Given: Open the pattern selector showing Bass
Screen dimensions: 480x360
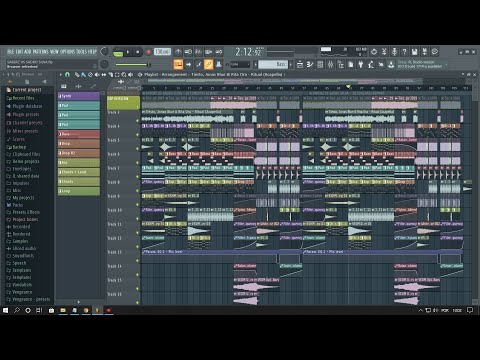Looking at the screenshot, I should pos(273,64).
